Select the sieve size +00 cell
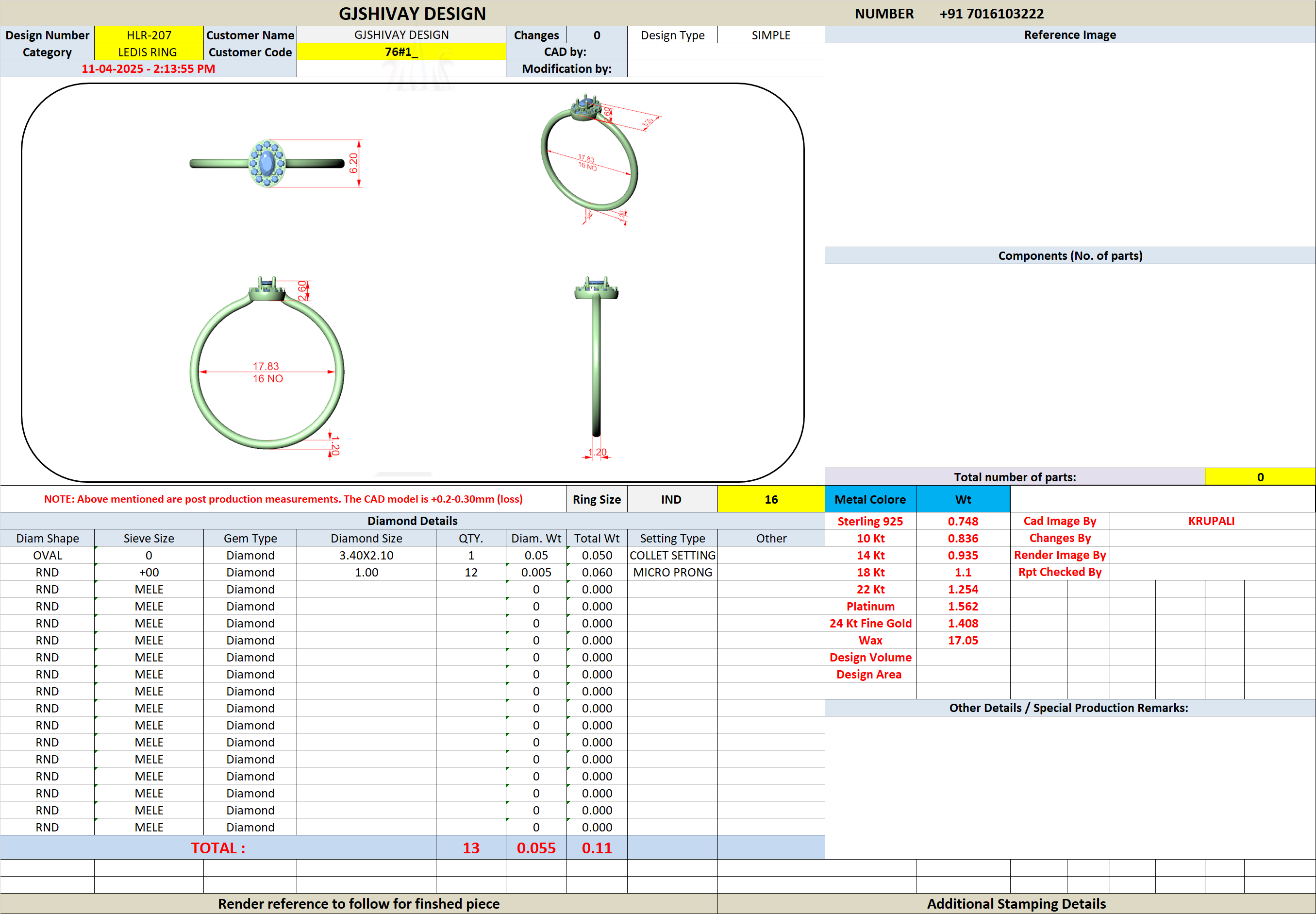 tap(149, 572)
